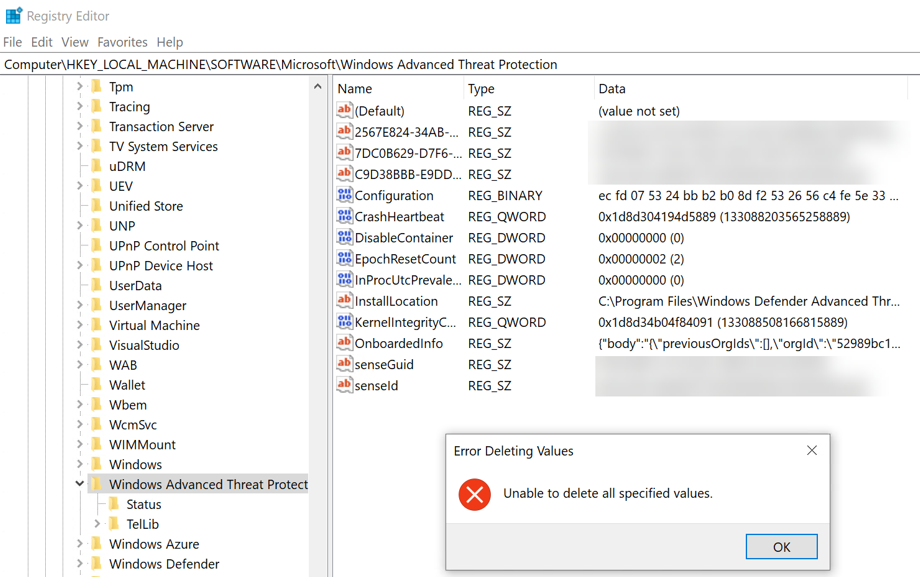
Task: Click the senseGuid string value icon
Action: click(x=344, y=364)
